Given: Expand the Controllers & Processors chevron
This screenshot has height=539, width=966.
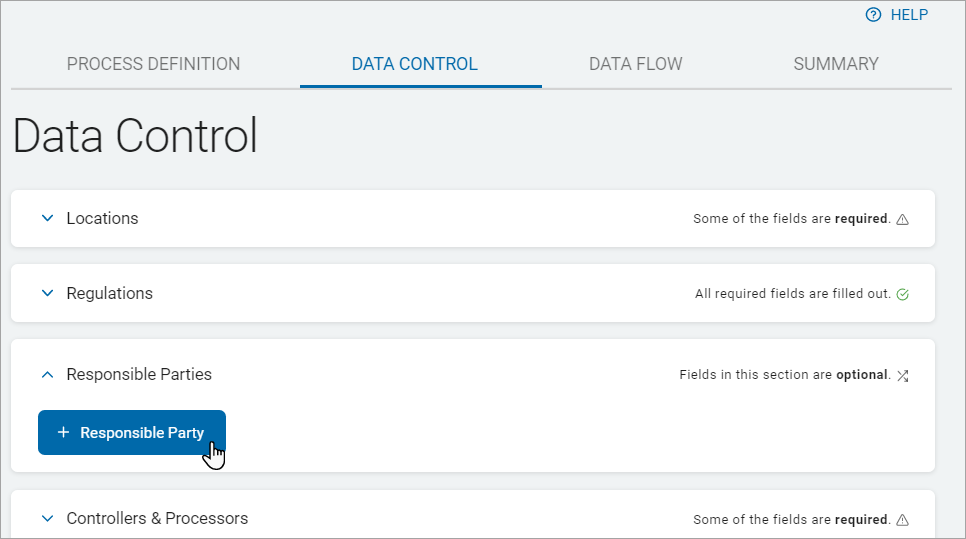Looking at the screenshot, I should (47, 518).
